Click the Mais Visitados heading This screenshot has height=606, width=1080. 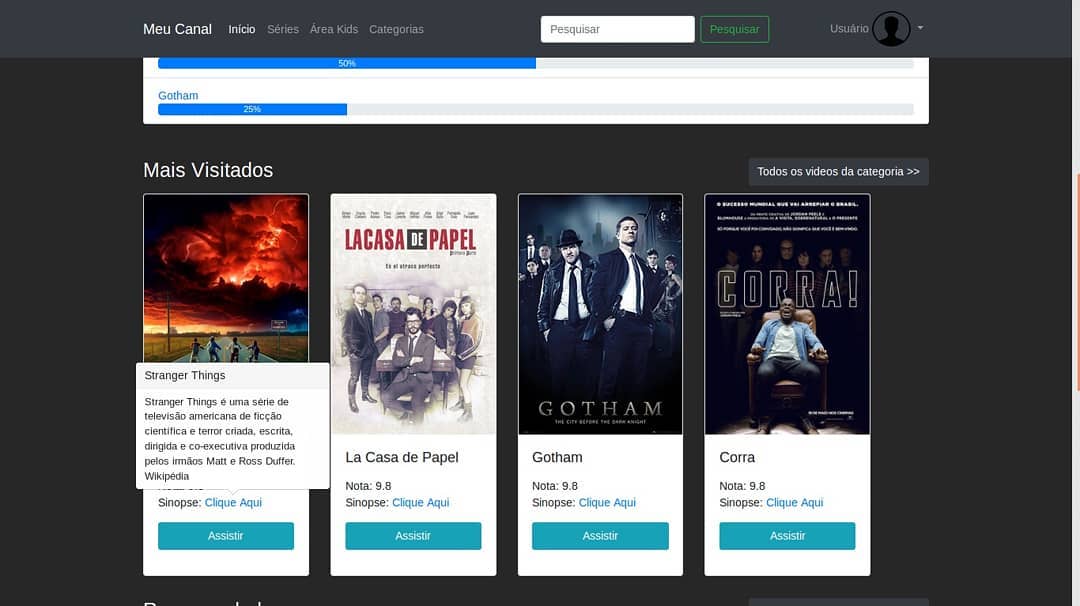coord(208,170)
